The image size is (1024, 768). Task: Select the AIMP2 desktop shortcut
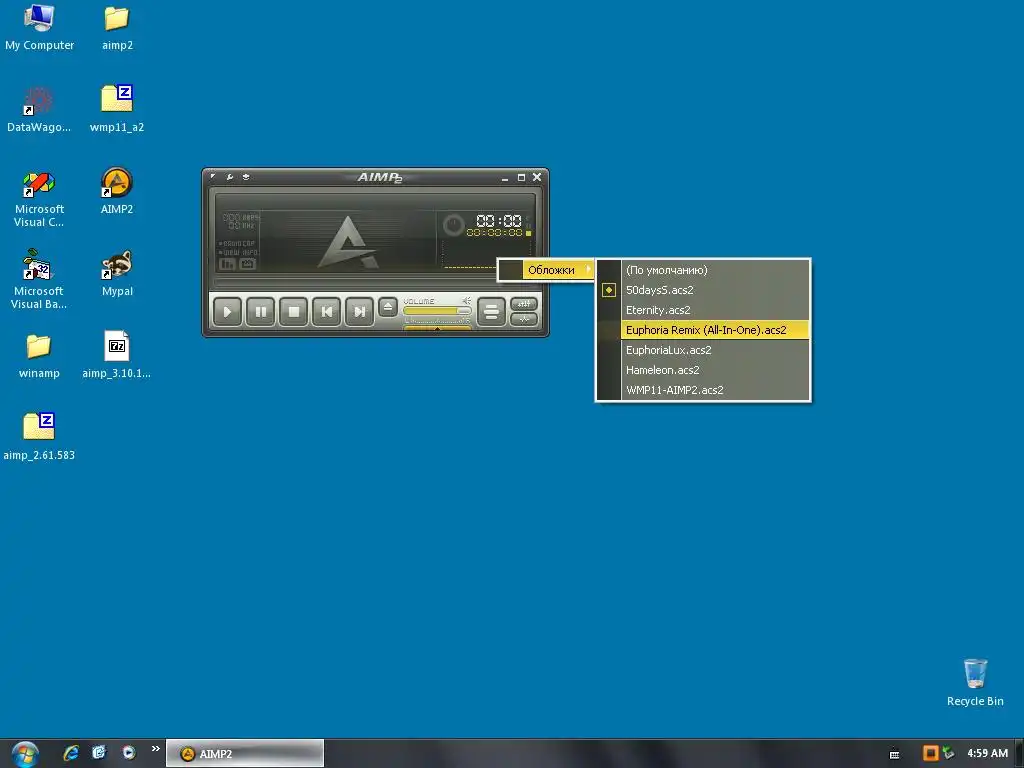tap(117, 191)
